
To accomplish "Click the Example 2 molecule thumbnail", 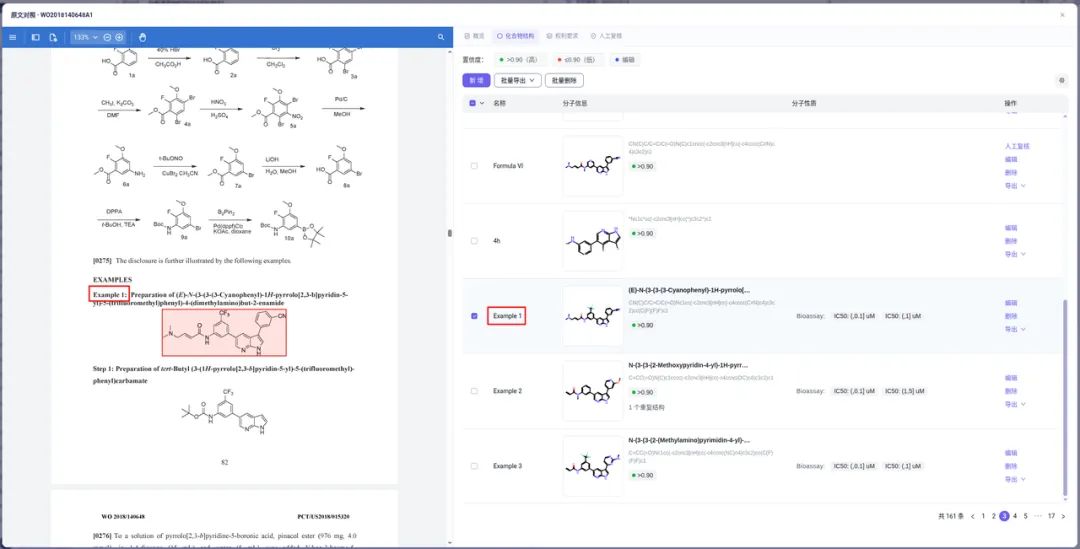I will click(x=592, y=391).
